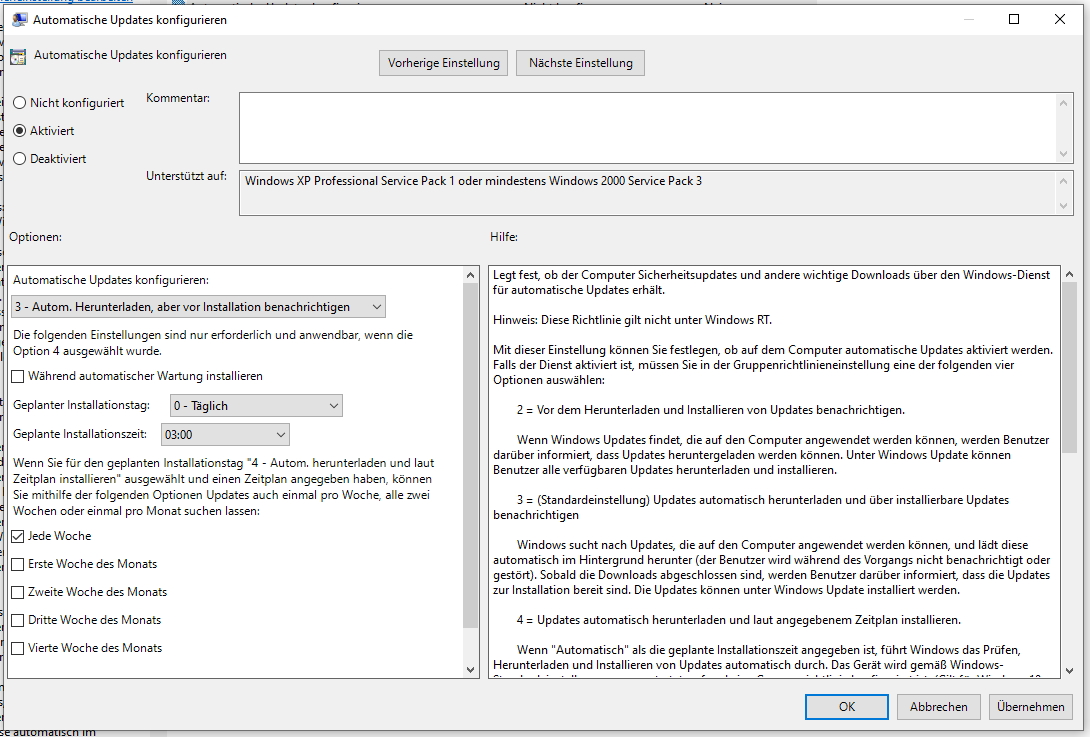Screen dimensions: 1090x737
Task: Click the Hilfe label
Action: point(504,237)
